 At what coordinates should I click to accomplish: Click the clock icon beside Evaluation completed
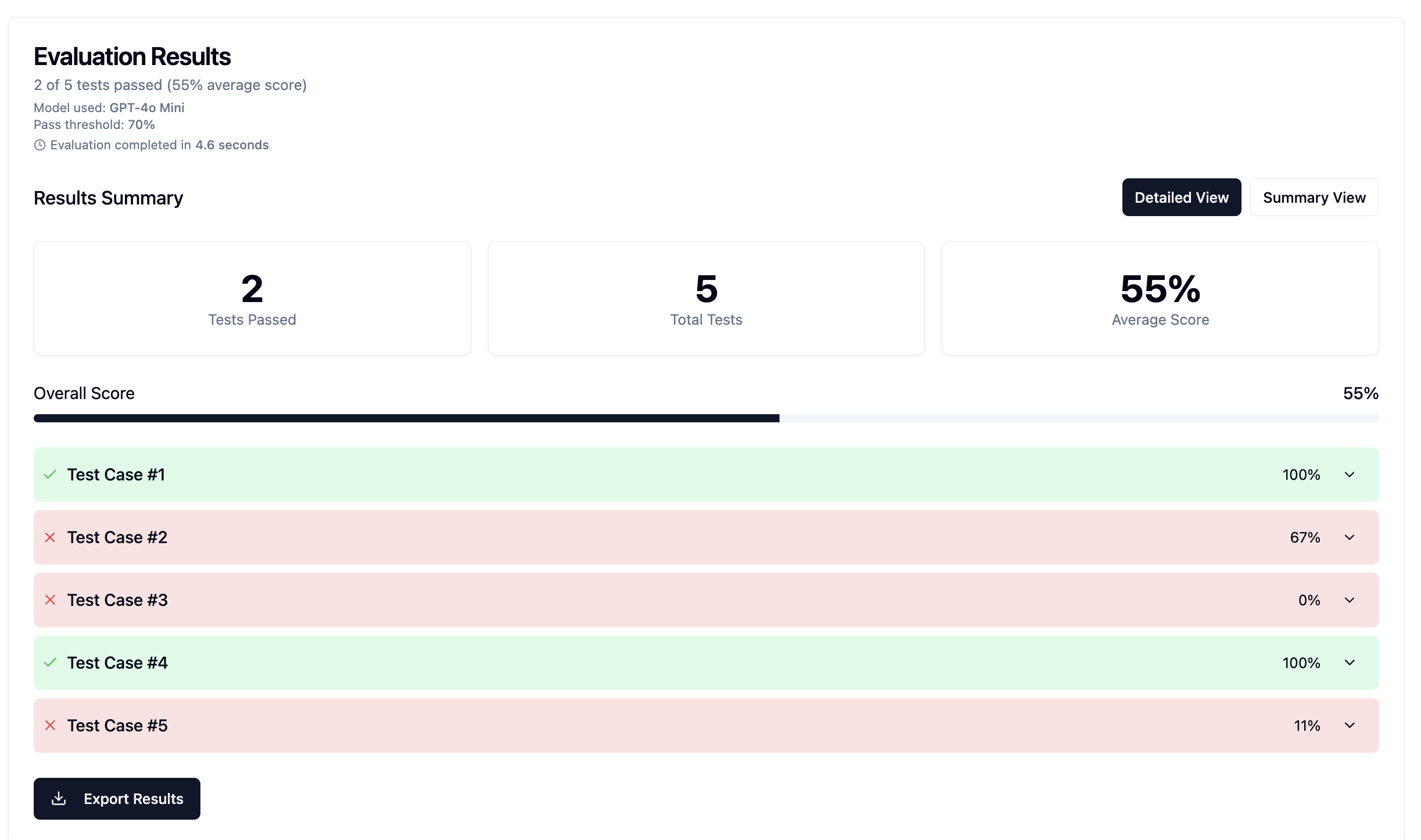(40, 145)
